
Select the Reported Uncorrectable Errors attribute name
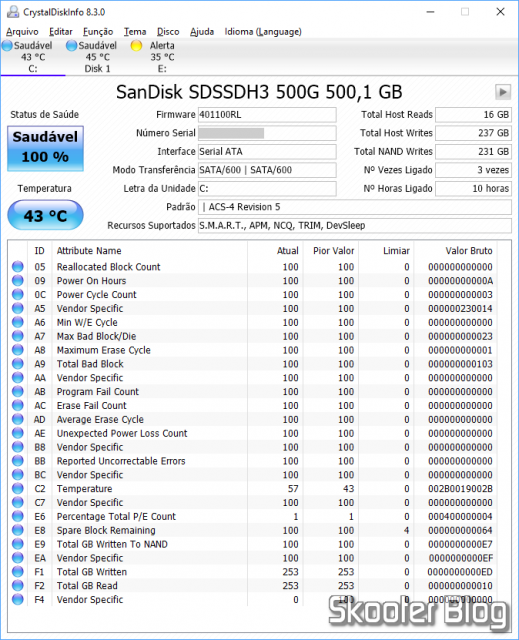click(121, 461)
